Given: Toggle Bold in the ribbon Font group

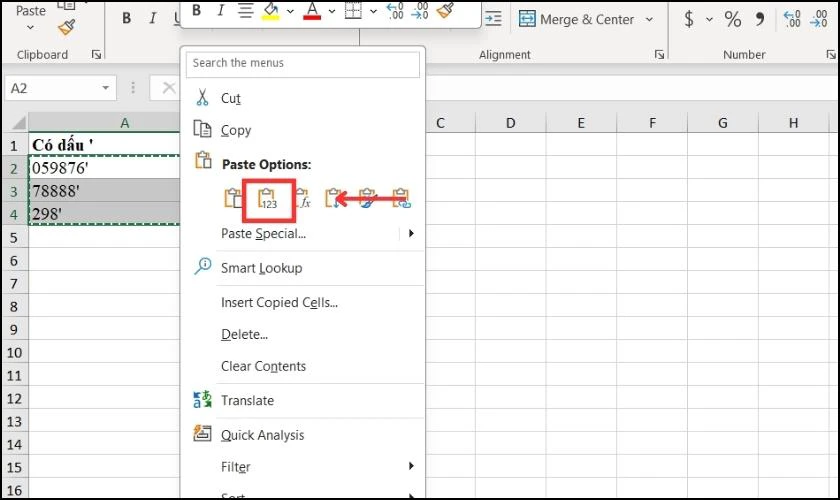Looking at the screenshot, I should [126, 18].
